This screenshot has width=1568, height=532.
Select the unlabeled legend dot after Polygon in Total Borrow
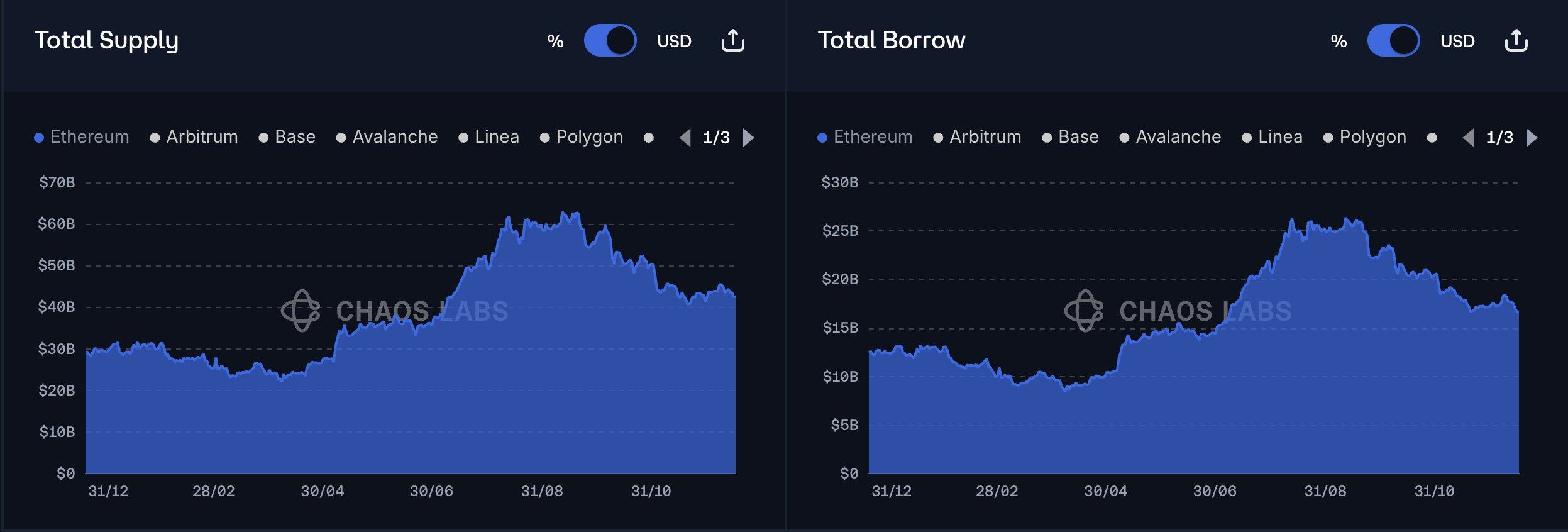click(1433, 136)
